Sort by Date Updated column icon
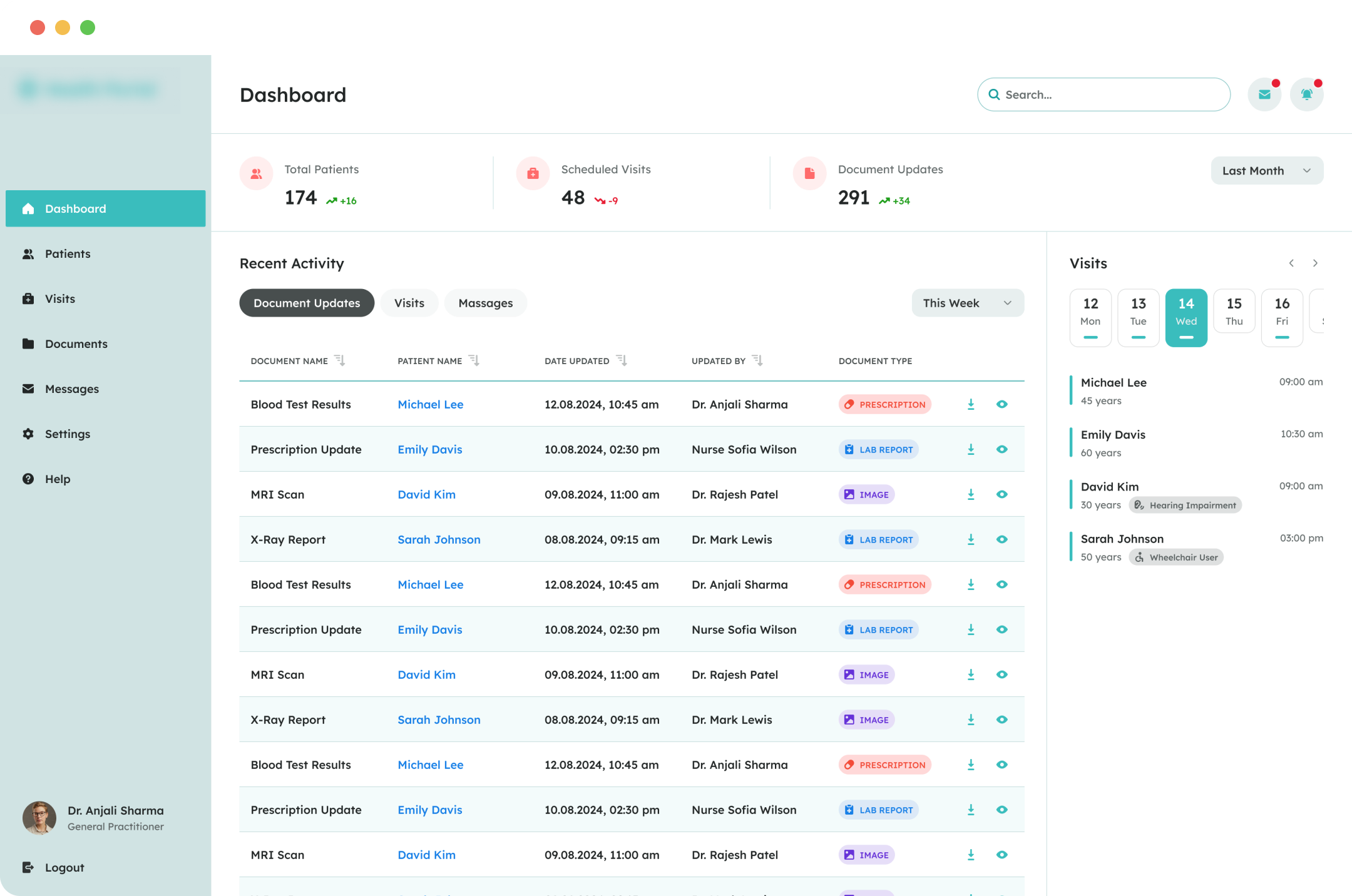1352x896 pixels. 622,360
